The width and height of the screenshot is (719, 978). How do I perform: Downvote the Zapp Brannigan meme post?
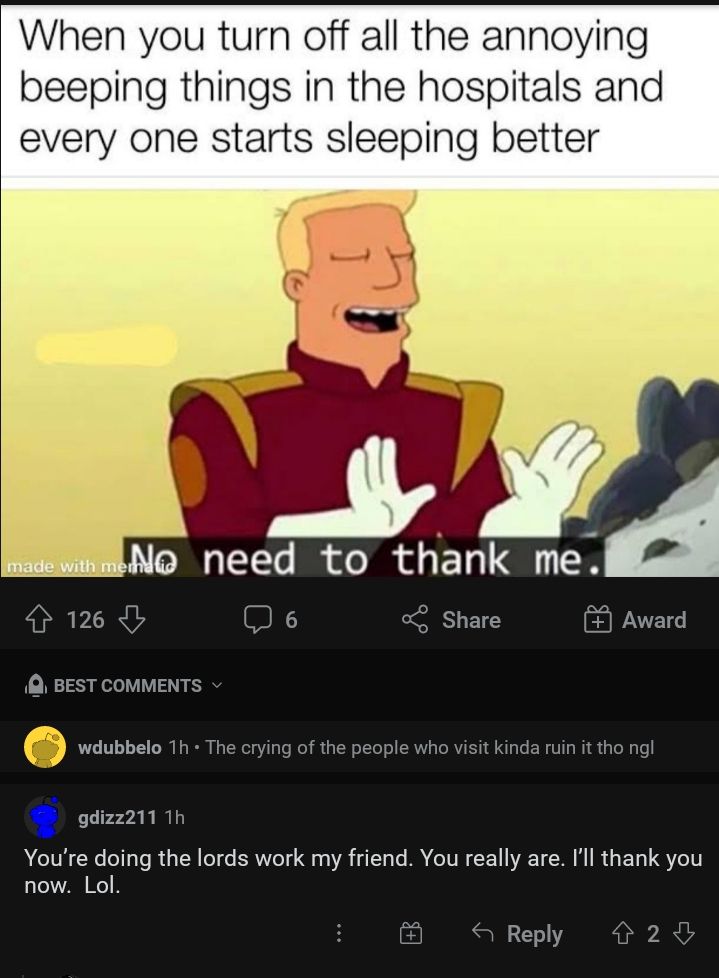132,619
